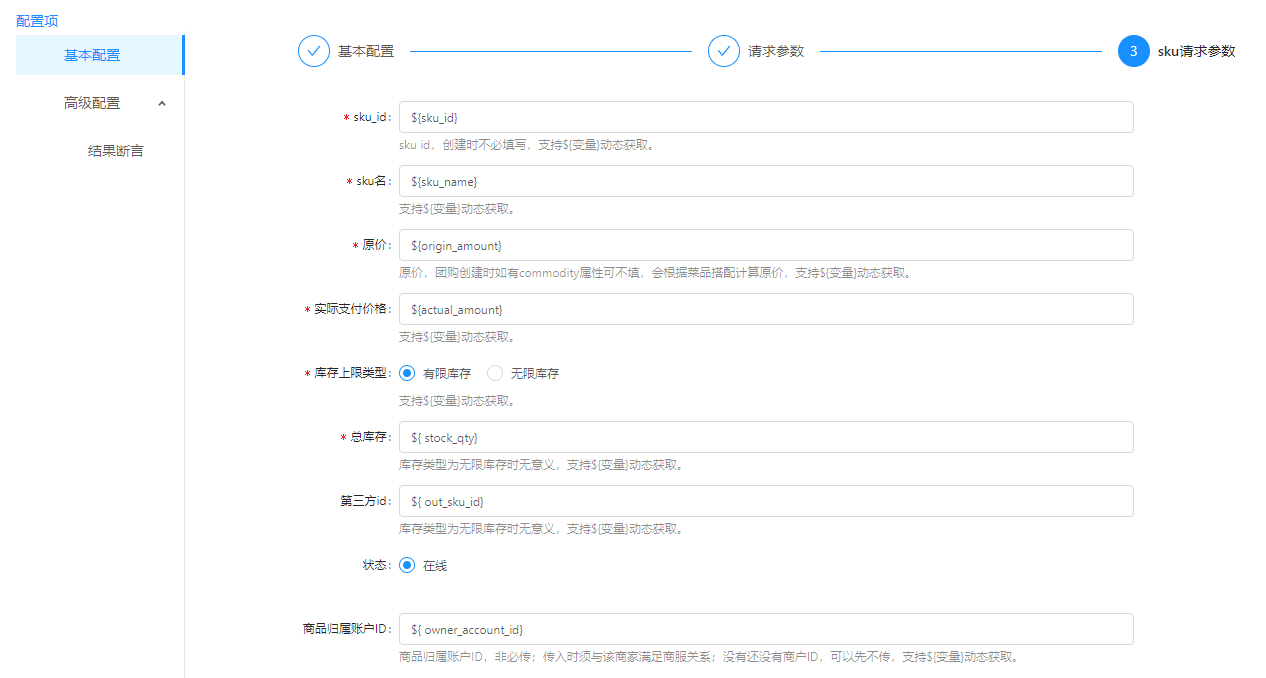Viewport: 1266px width, 678px height.
Task: Click the hint 'sku id，创建时不必填写'
Action: point(527,145)
